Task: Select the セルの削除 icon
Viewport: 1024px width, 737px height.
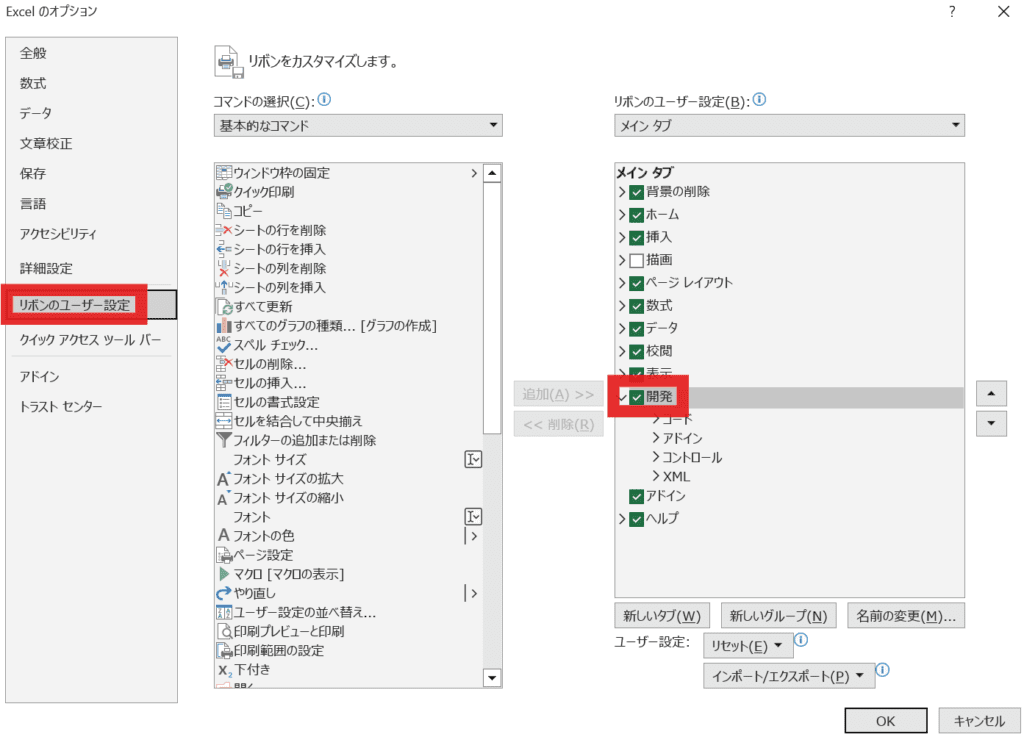Action: click(224, 364)
